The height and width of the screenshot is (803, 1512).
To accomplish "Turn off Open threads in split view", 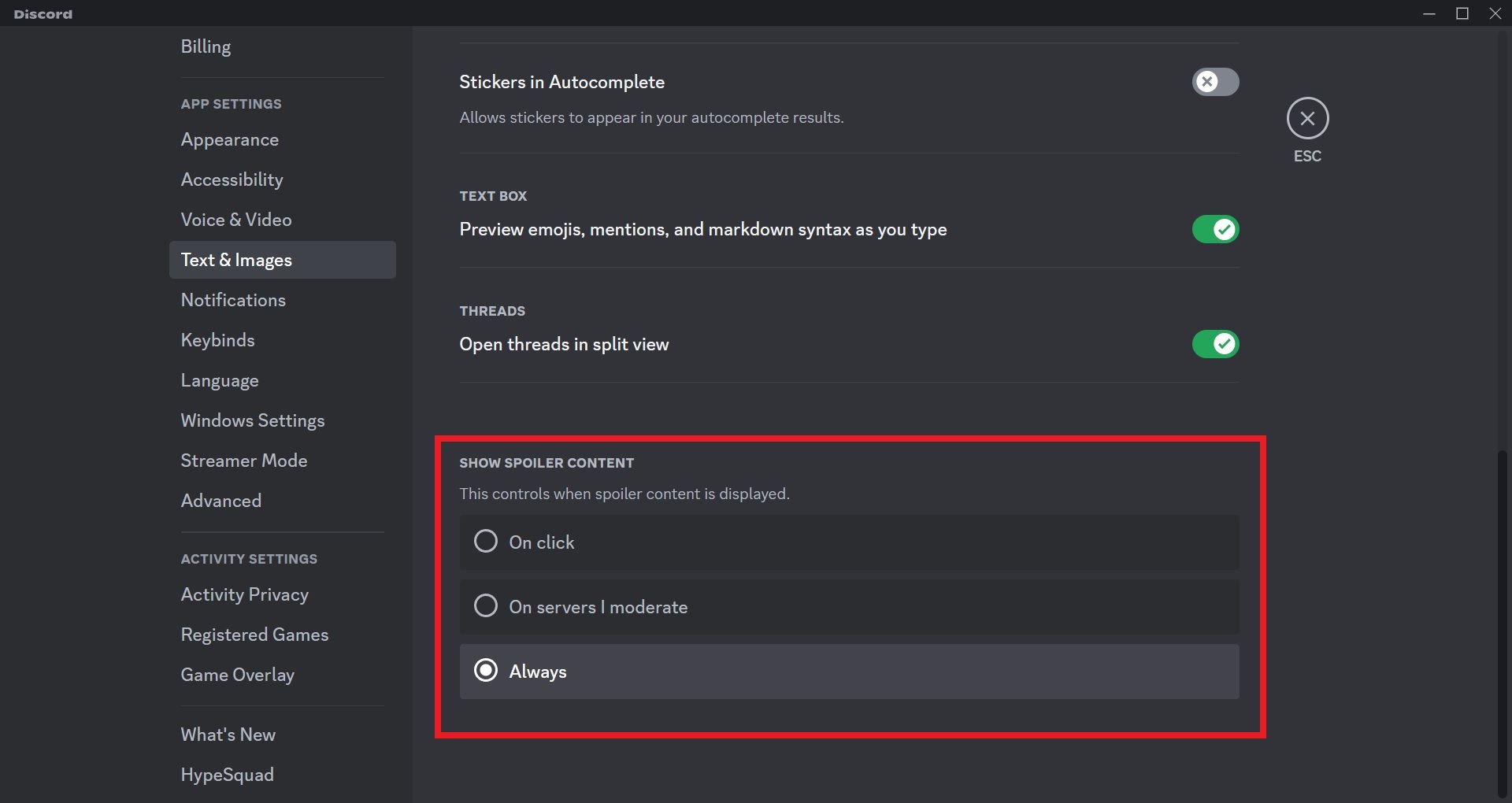I will pos(1214,345).
